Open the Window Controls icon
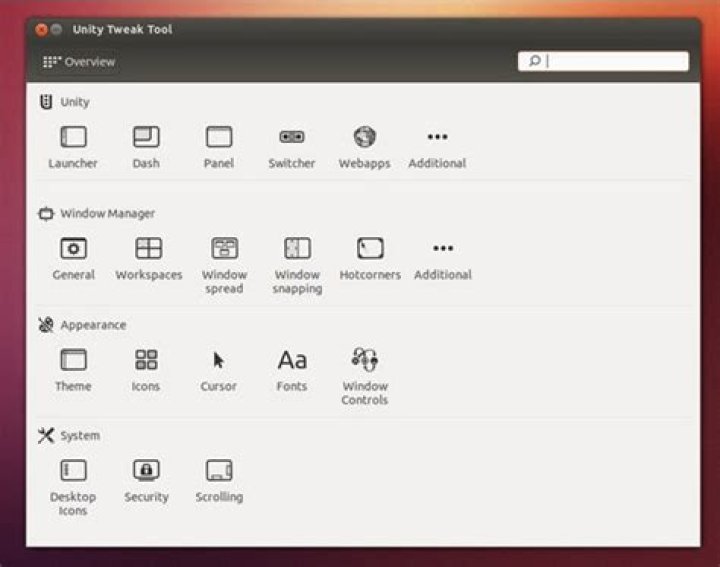This screenshot has width=720, height=567. (x=365, y=359)
